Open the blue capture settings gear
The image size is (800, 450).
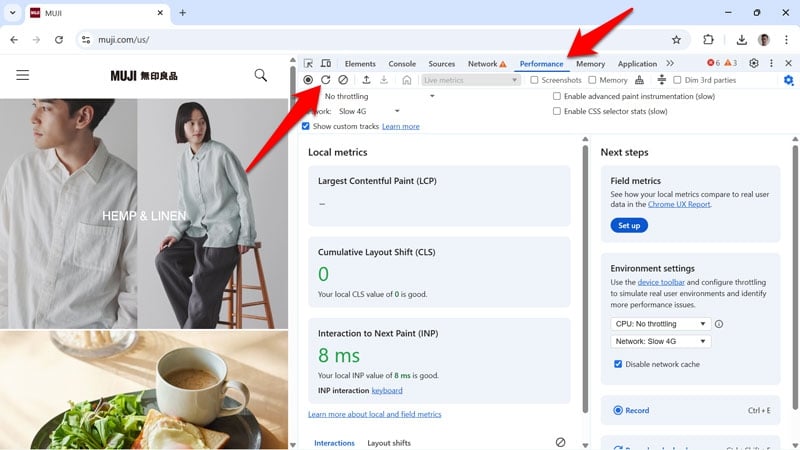(x=789, y=80)
